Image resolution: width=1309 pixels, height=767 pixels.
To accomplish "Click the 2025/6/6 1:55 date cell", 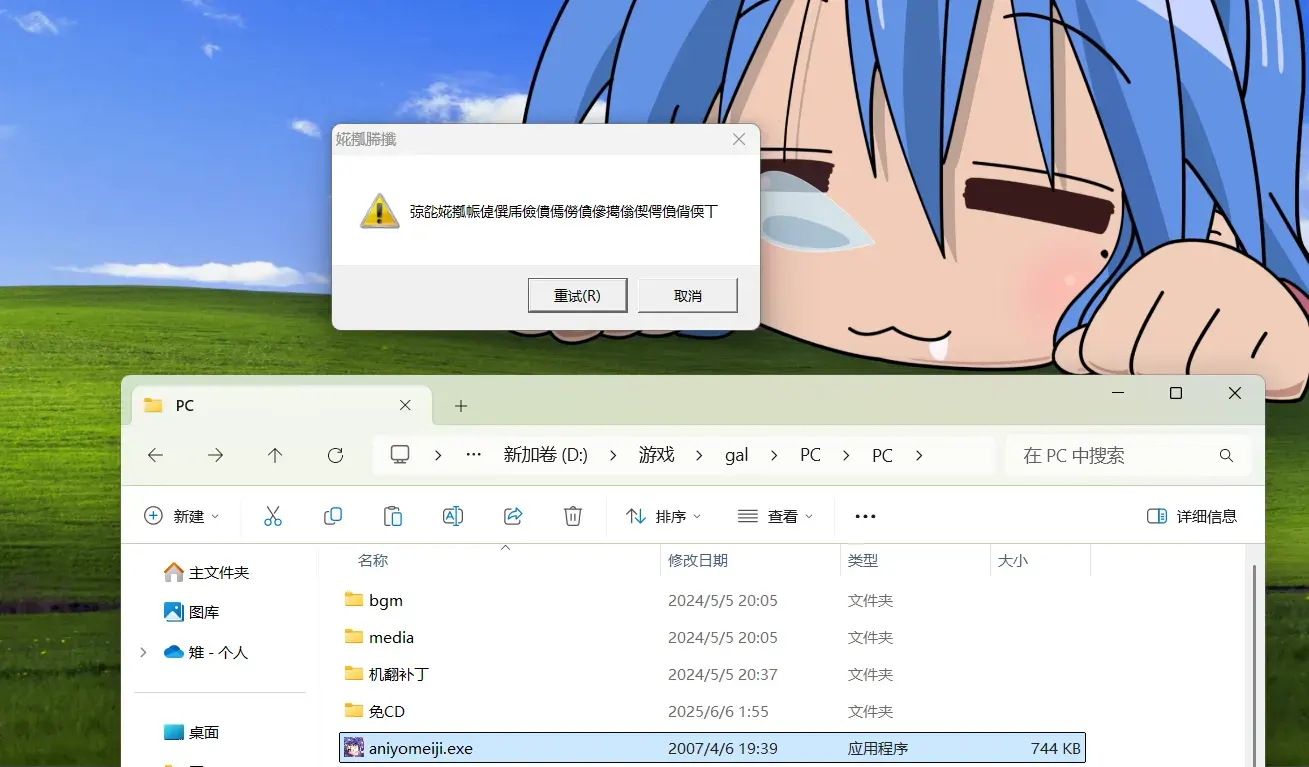I will click(x=718, y=711).
